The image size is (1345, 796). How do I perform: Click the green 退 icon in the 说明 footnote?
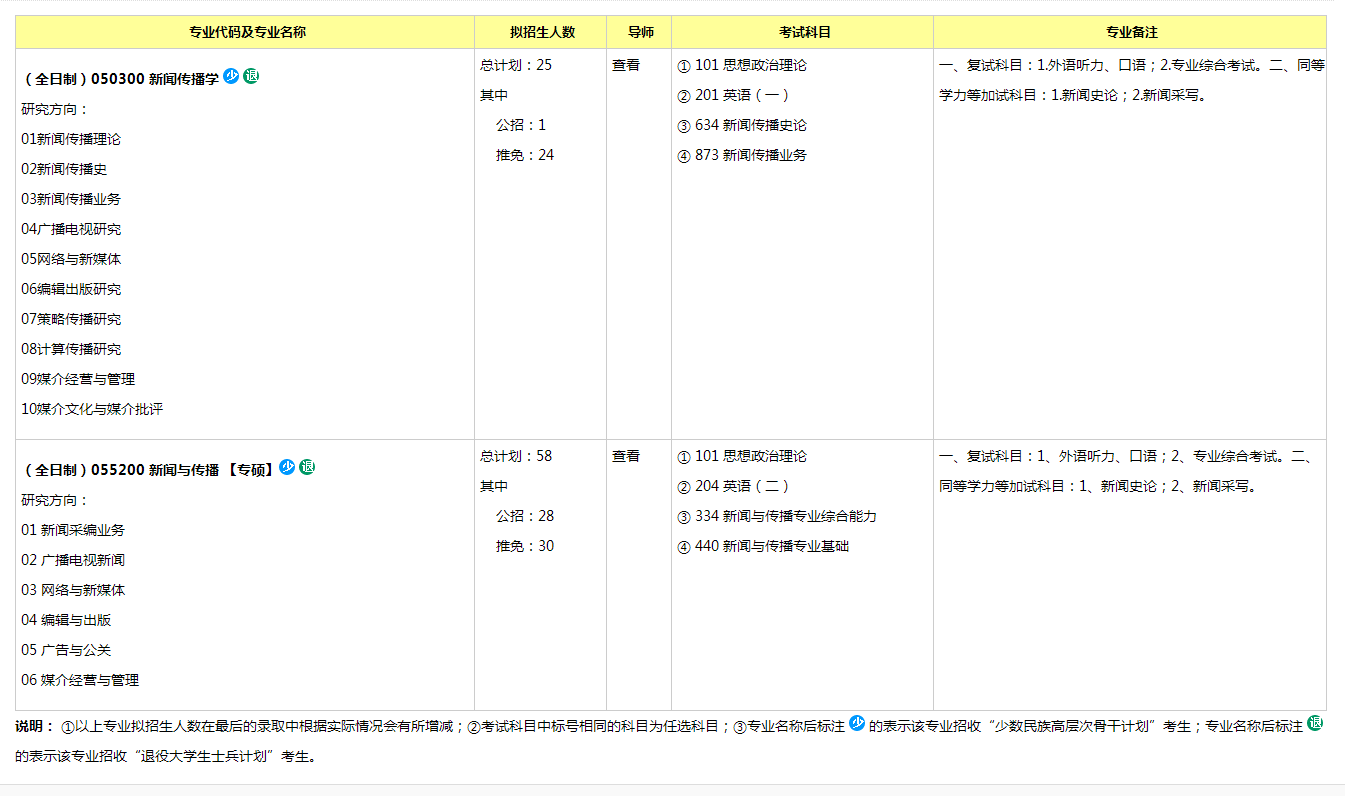pyautogui.click(x=1315, y=724)
